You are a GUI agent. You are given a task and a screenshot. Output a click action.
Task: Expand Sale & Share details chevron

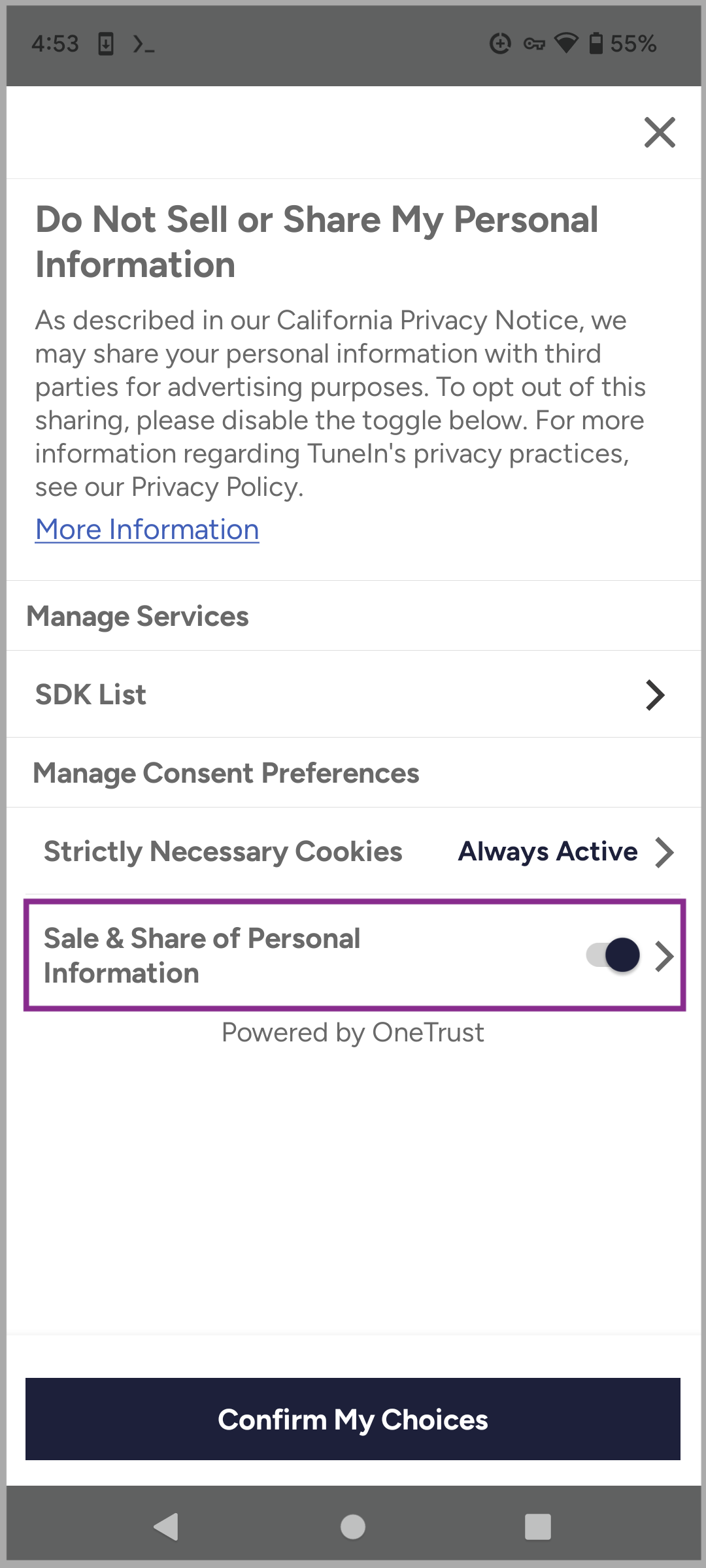(665, 956)
